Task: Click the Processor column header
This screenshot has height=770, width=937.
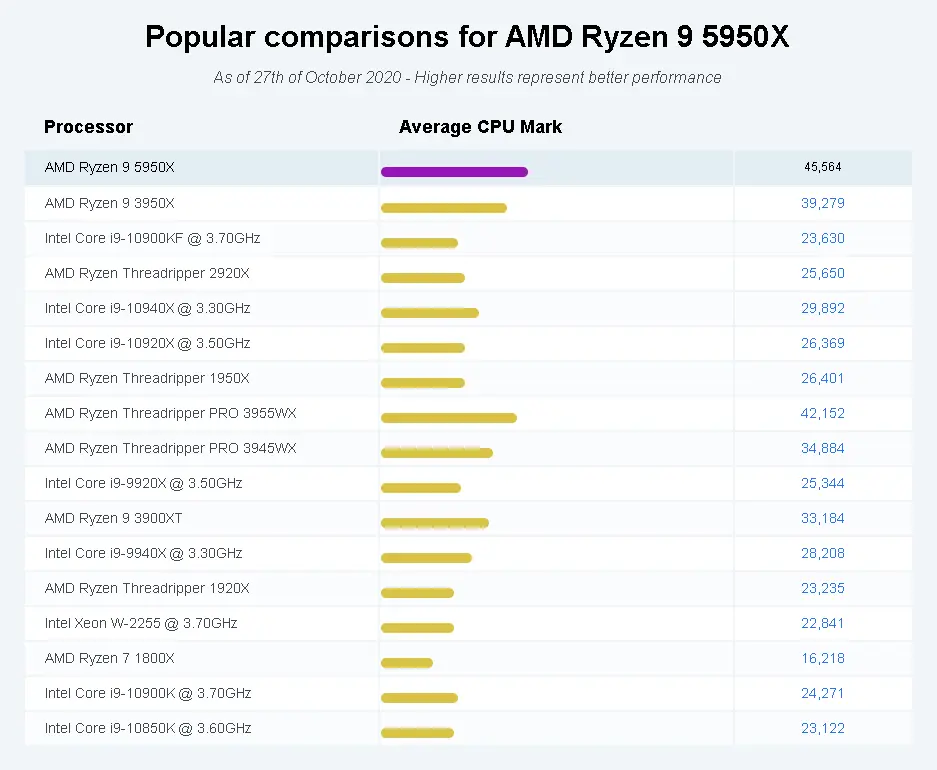Action: pos(88,127)
